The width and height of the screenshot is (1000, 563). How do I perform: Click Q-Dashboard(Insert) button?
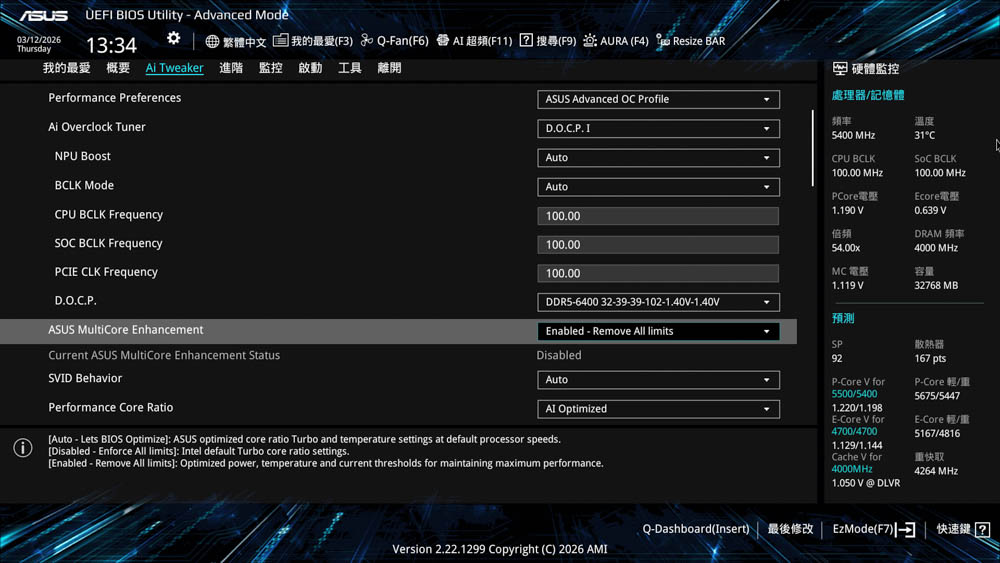[695, 529]
